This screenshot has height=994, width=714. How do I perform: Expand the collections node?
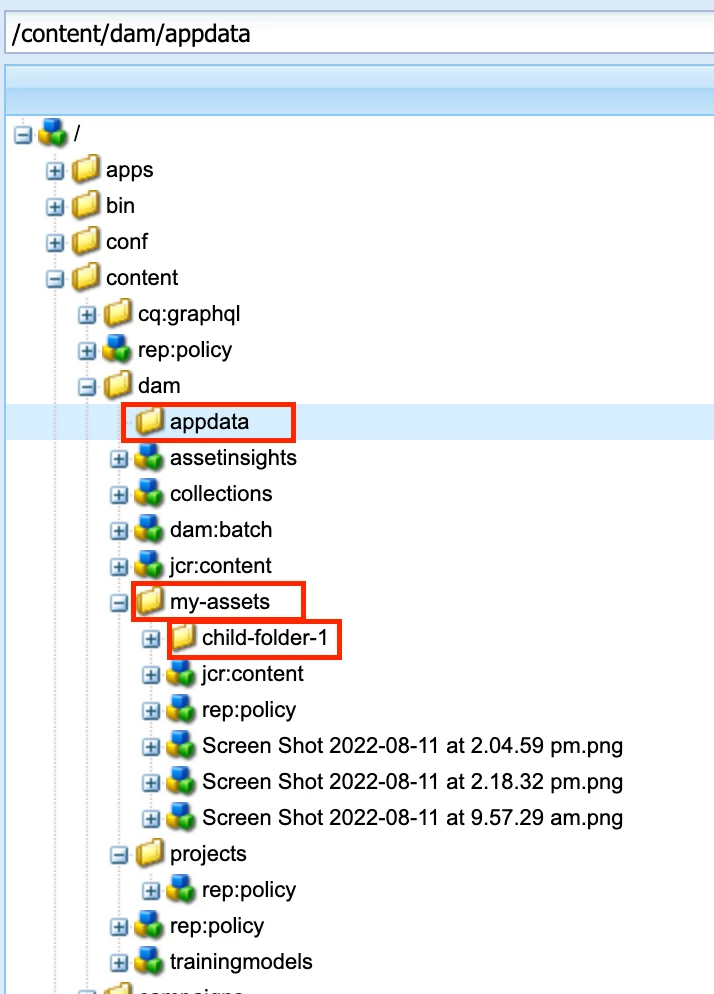119,494
